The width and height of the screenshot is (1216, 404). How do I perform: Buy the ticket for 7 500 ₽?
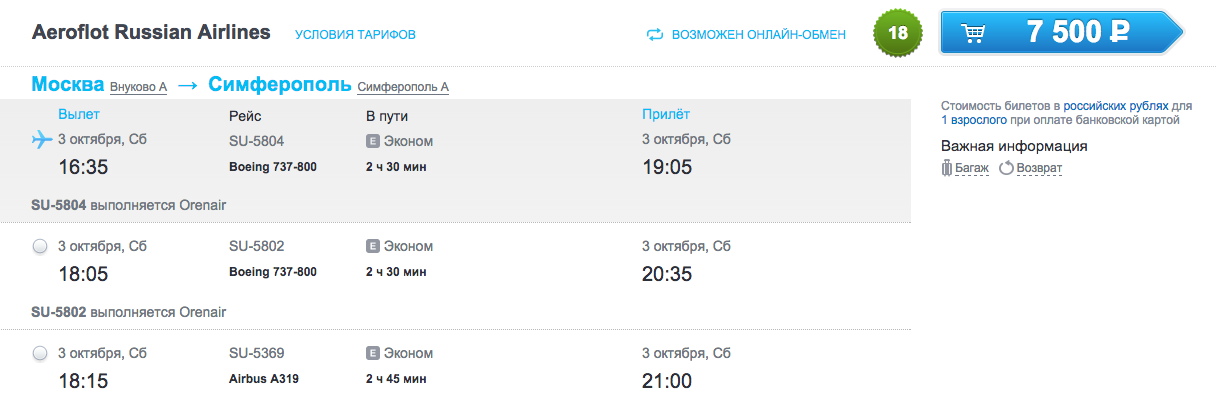[x=1061, y=33]
